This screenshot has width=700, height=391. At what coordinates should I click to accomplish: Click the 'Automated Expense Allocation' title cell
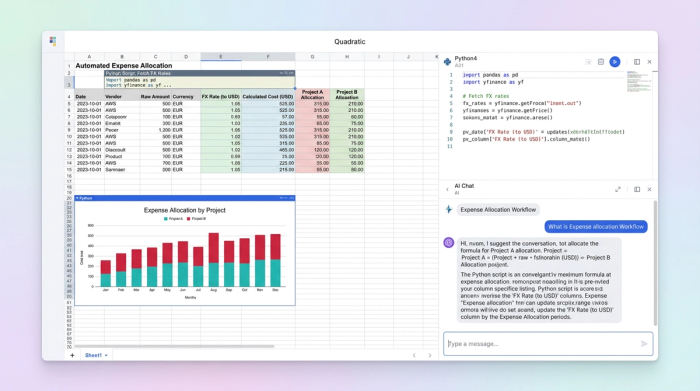pyautogui.click(x=124, y=66)
